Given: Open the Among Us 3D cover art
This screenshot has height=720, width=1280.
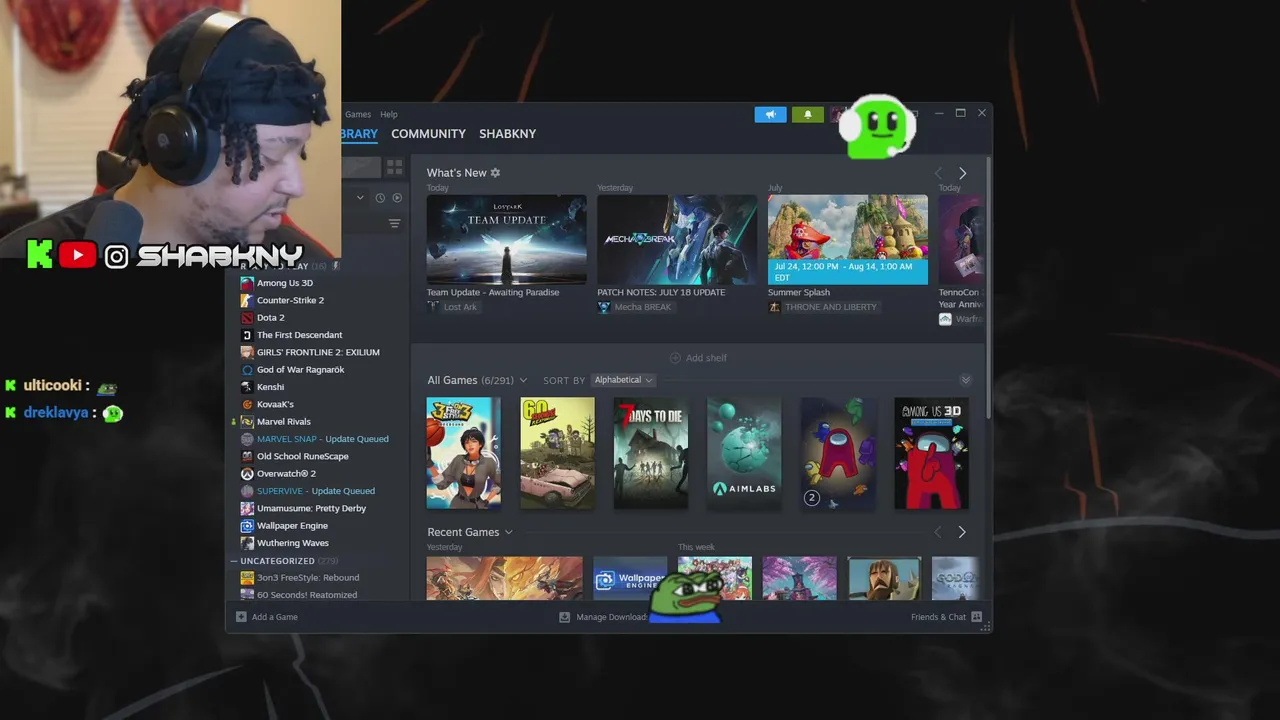Looking at the screenshot, I should pos(931,453).
